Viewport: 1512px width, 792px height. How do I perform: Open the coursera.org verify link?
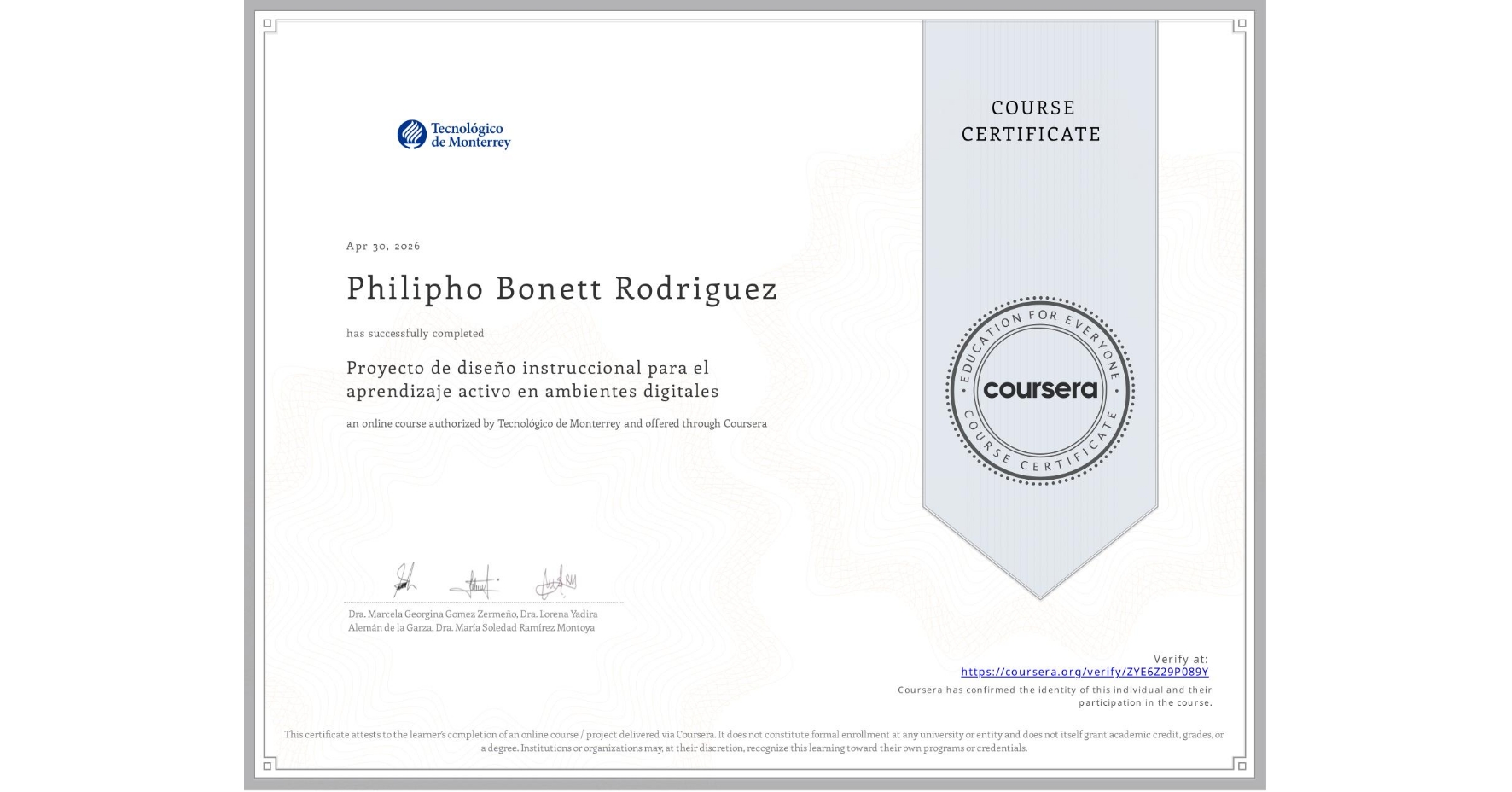tap(1085, 672)
